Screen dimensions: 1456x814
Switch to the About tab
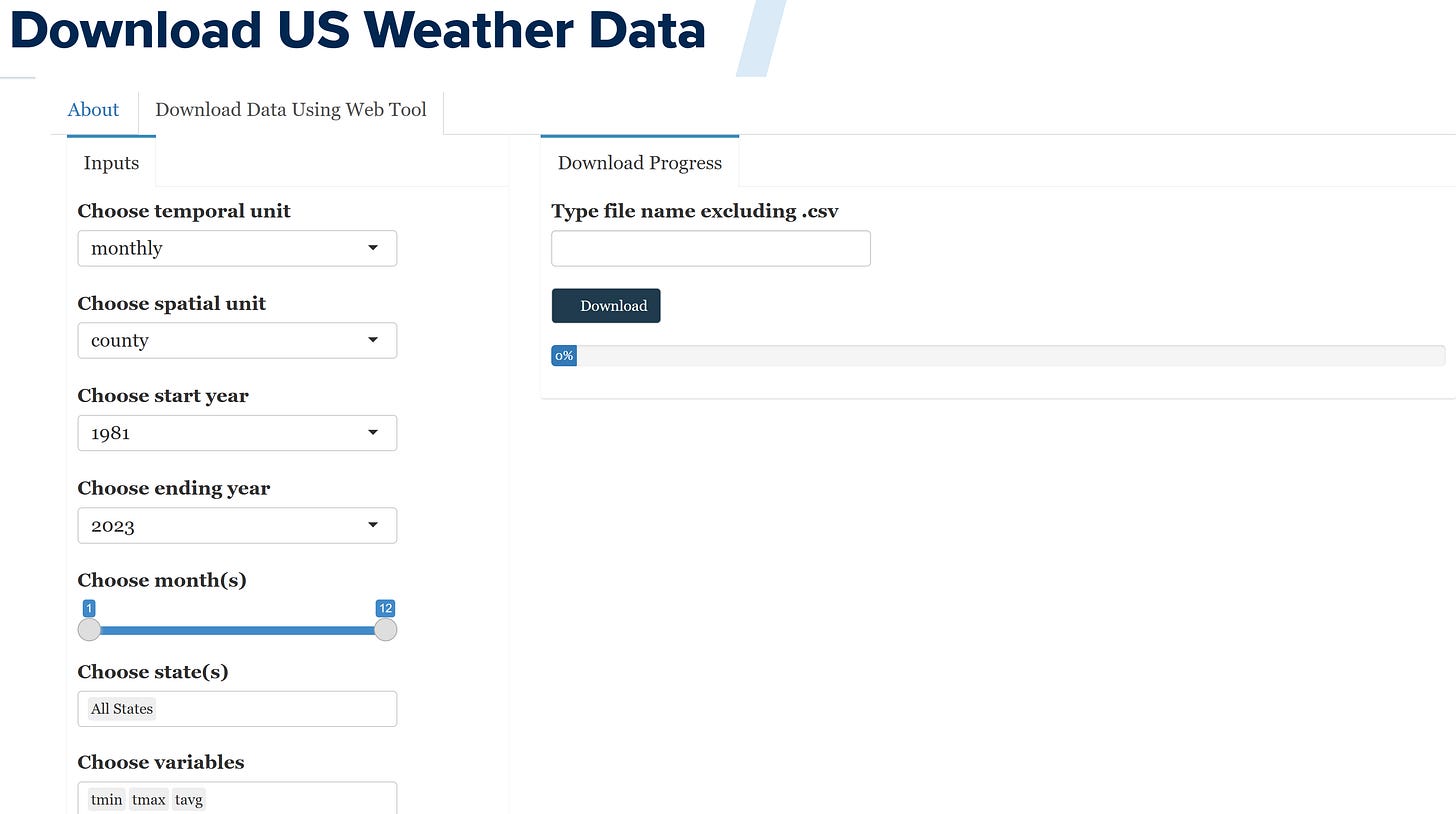point(92,110)
